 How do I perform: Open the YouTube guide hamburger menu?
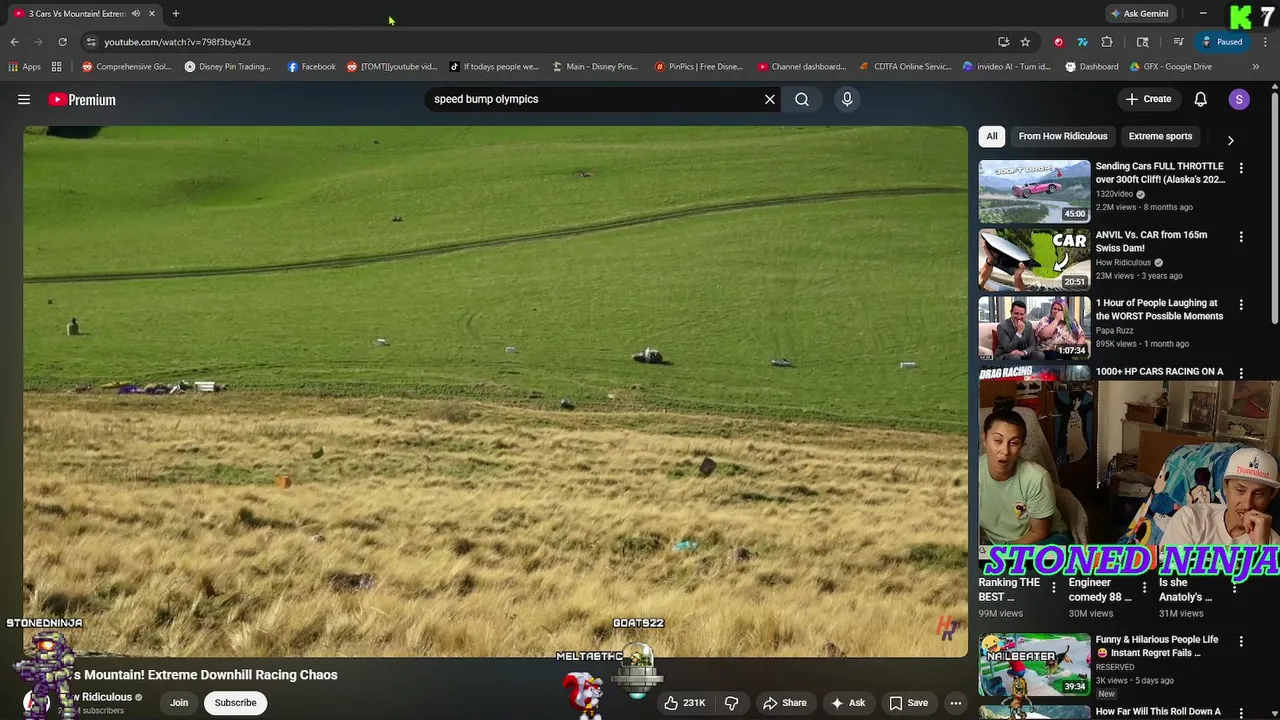click(x=24, y=99)
